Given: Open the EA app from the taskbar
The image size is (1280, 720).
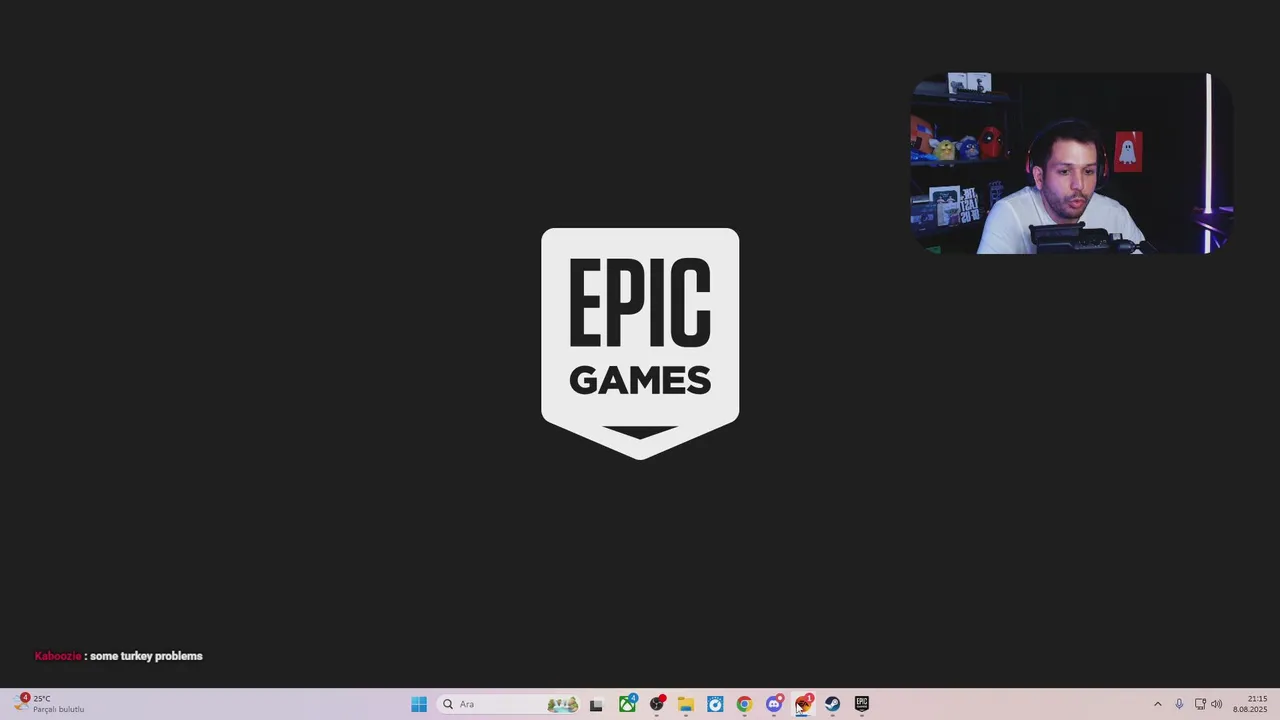Looking at the screenshot, I should (803, 704).
